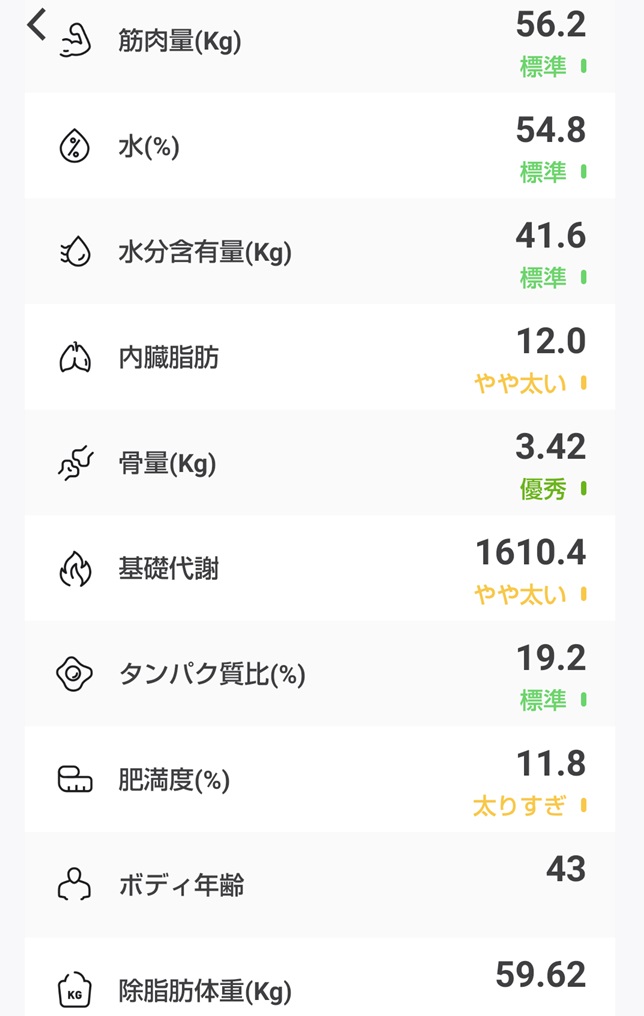Screen dimensions: 644x1016
Task: Tap the flame icon for basal metabolism
Action: (75, 568)
